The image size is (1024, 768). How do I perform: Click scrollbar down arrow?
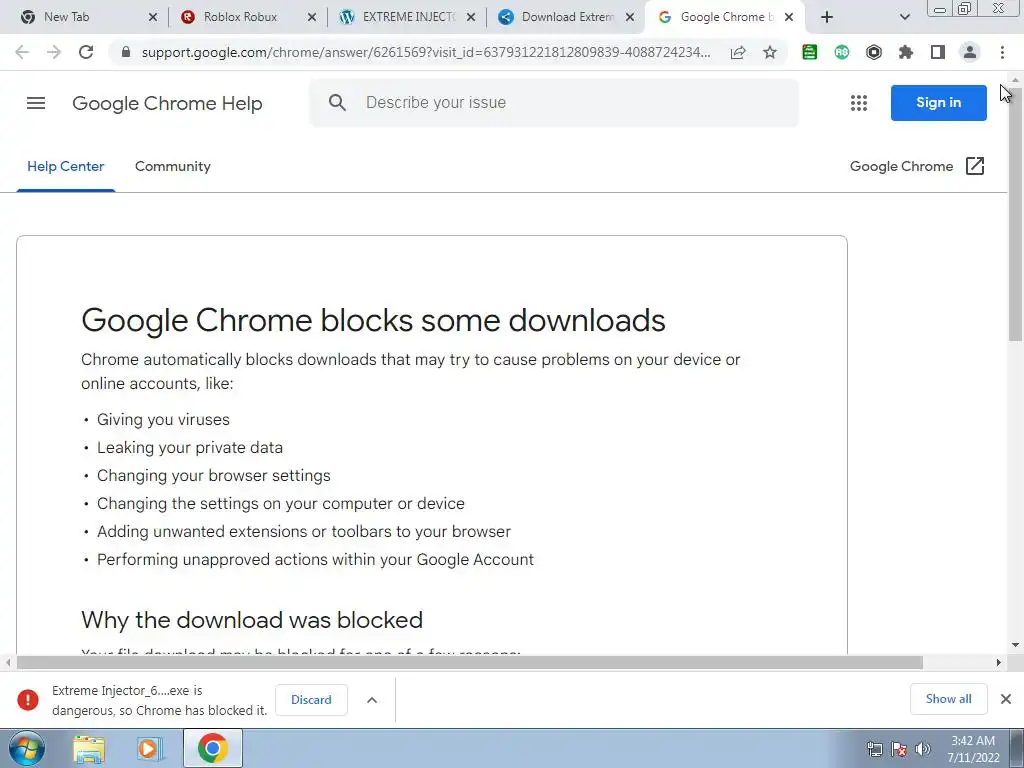(1015, 645)
